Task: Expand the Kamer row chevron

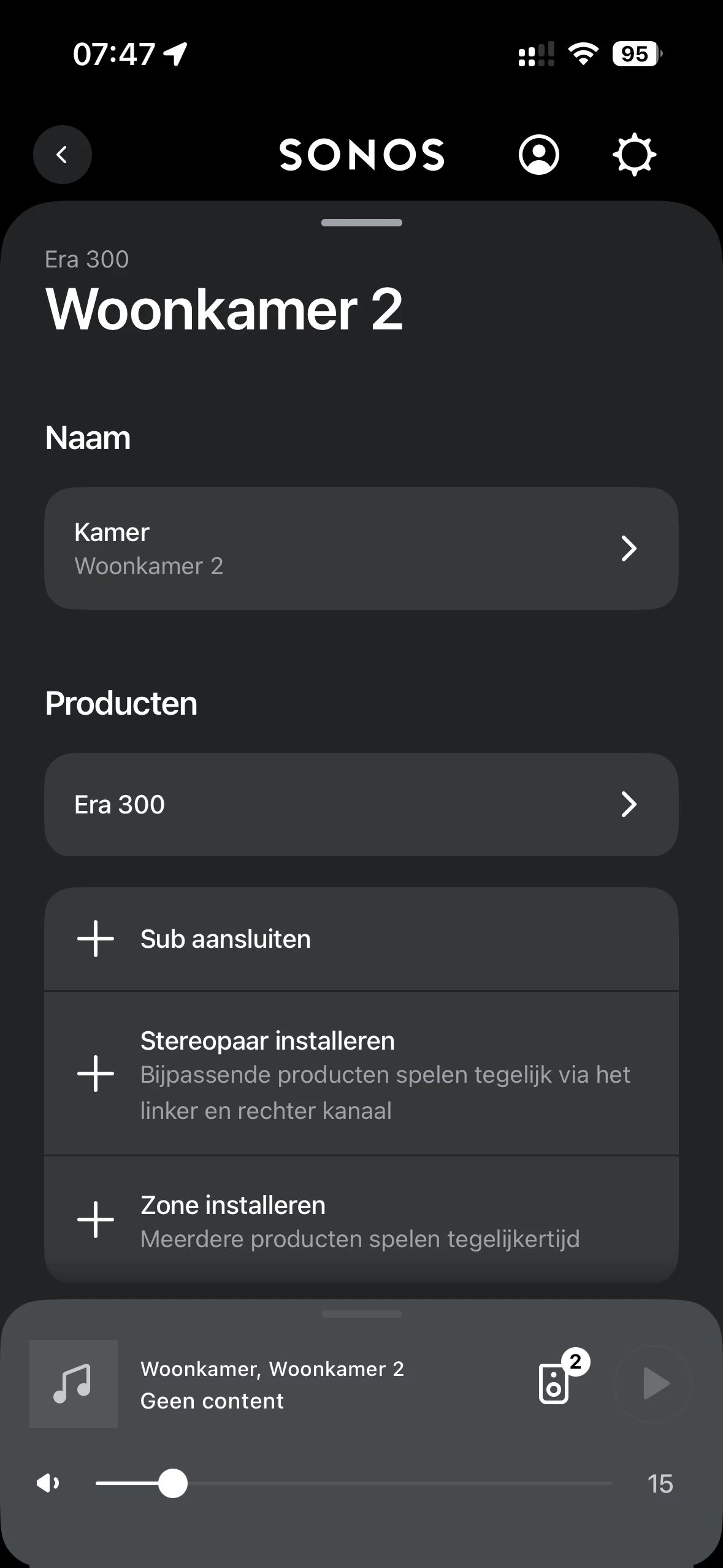Action: tap(629, 548)
